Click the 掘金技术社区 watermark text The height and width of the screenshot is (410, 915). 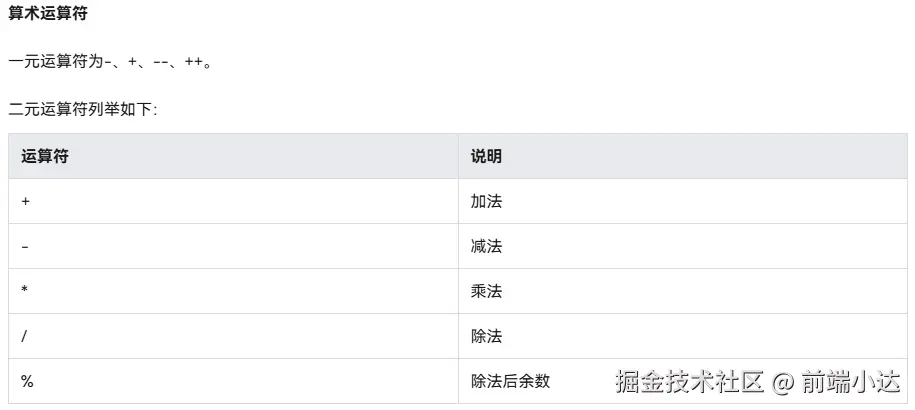(x=690, y=381)
